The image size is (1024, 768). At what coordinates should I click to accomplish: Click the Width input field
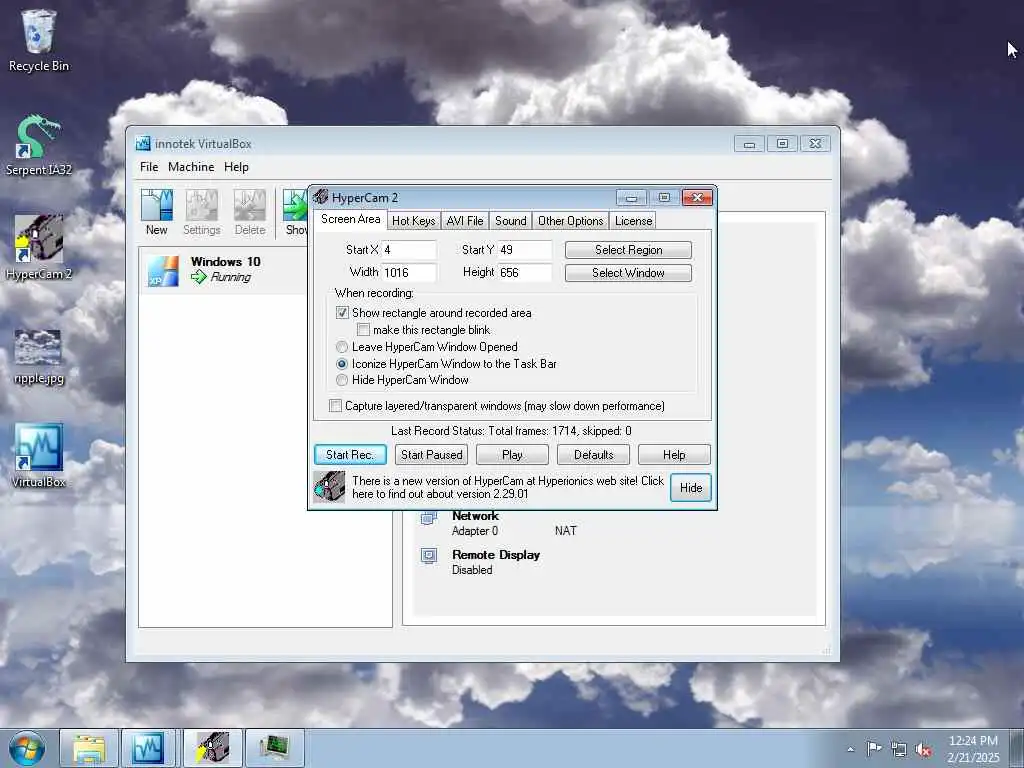pyautogui.click(x=409, y=272)
